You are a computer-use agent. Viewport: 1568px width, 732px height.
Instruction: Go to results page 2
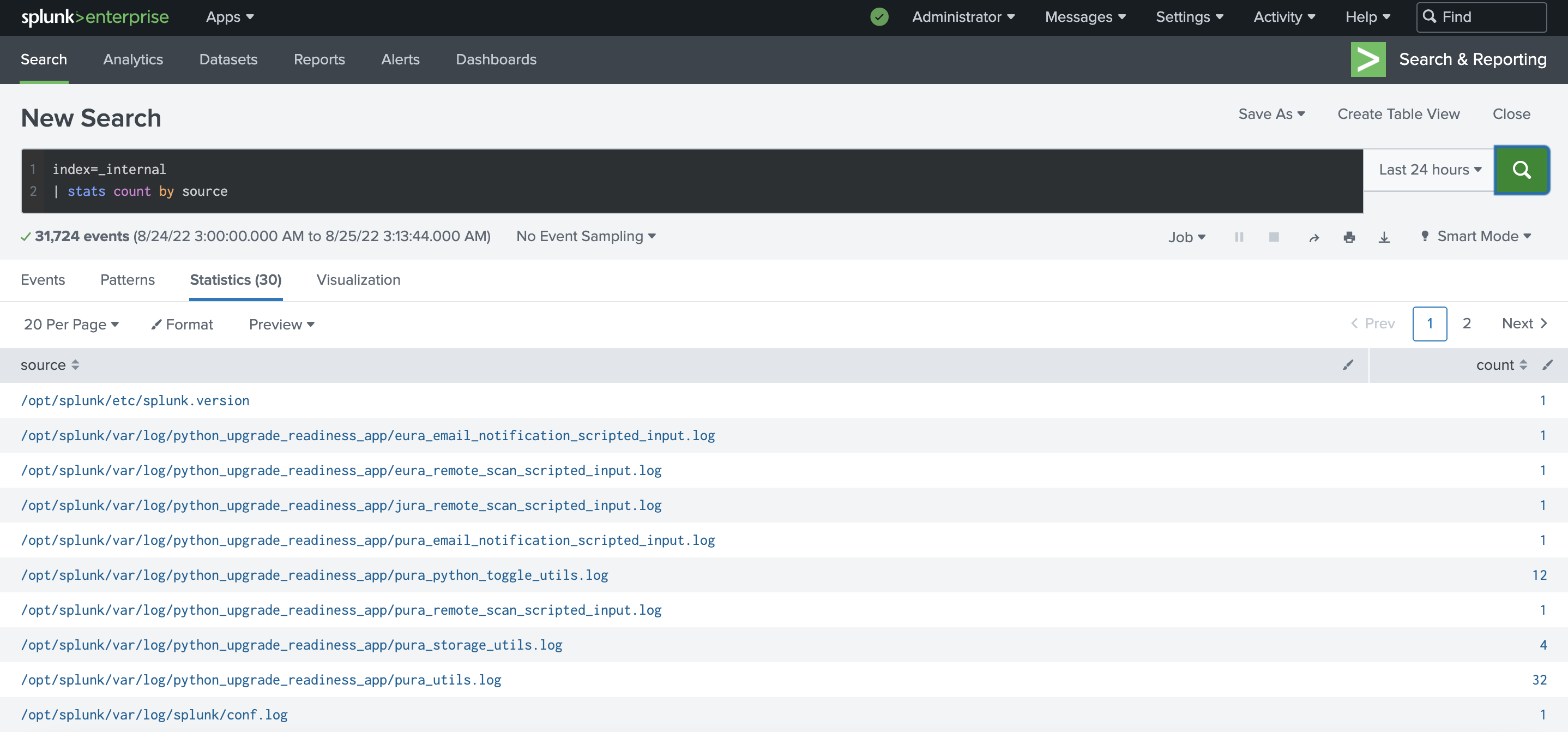coord(1467,323)
